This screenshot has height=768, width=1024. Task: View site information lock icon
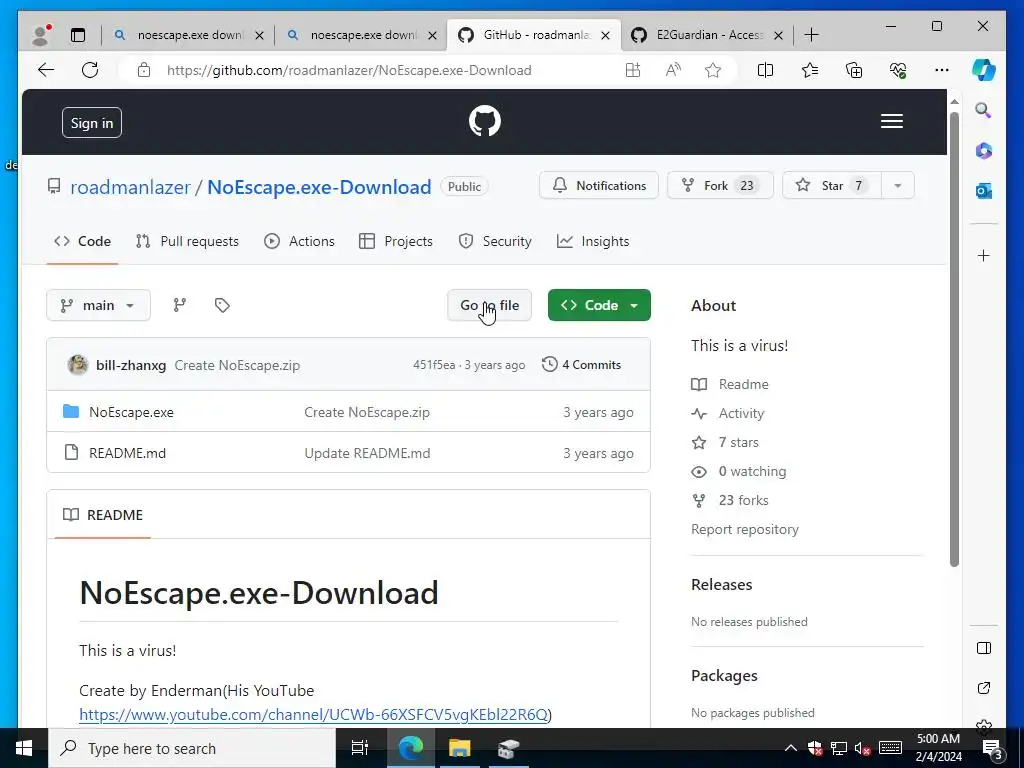(x=144, y=70)
